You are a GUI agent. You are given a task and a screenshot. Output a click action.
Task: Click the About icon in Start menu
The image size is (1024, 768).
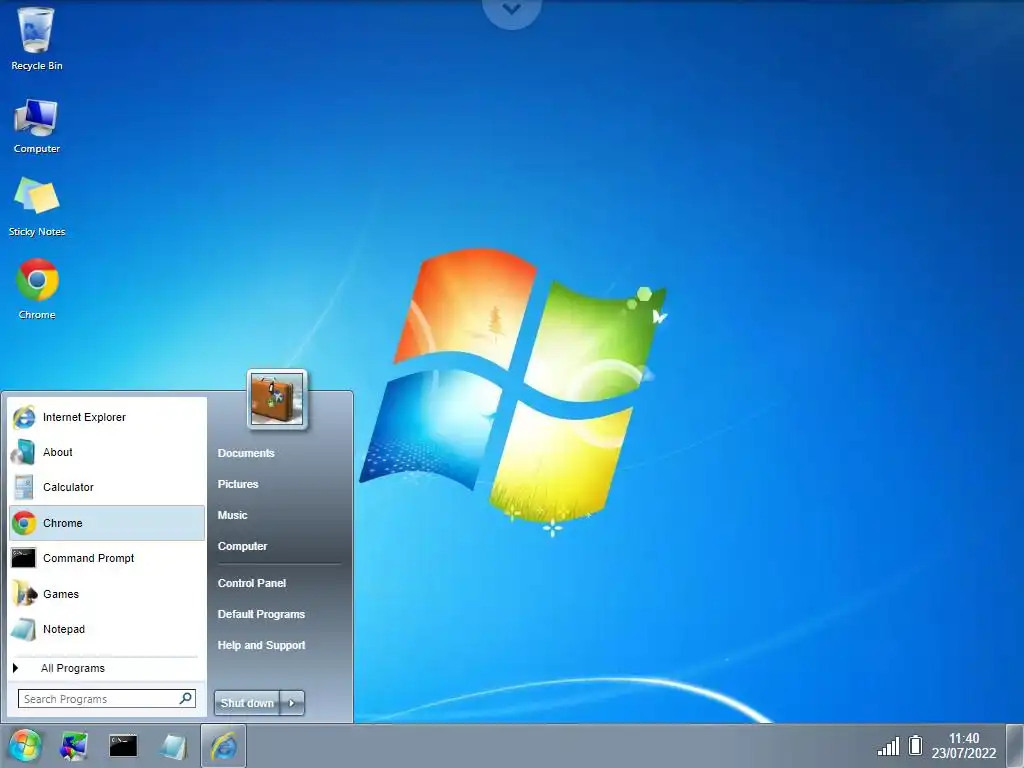click(x=24, y=452)
